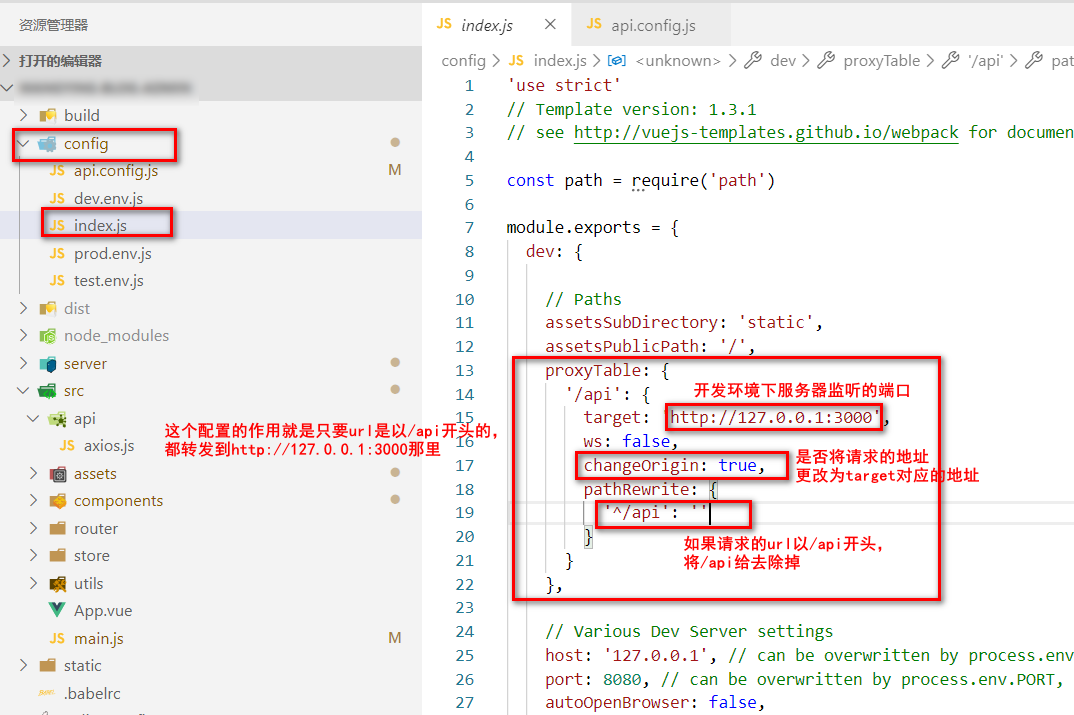Image resolution: width=1074 pixels, height=715 pixels.
Task: Click the store folder icon
Action: pyautogui.click(x=58, y=555)
